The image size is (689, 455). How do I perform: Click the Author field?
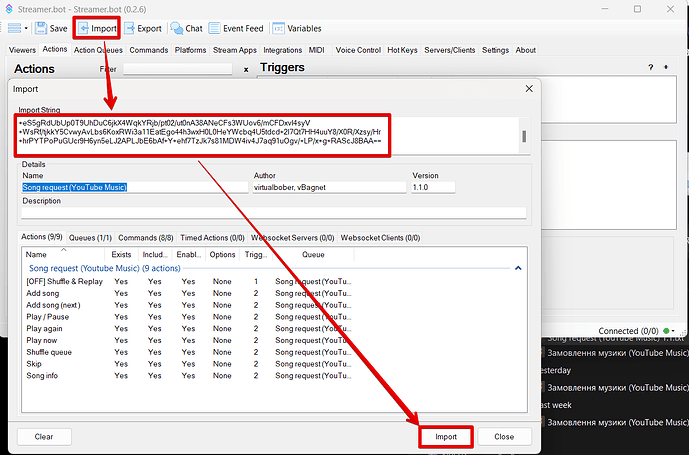click(329, 187)
